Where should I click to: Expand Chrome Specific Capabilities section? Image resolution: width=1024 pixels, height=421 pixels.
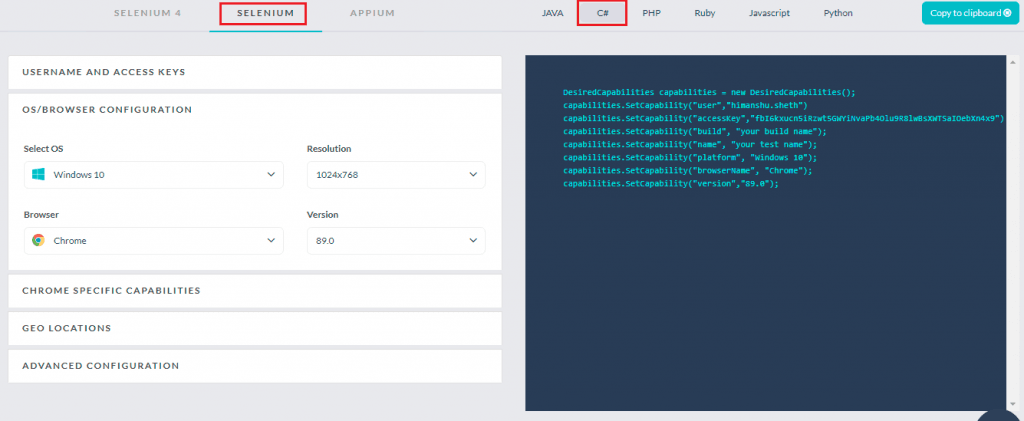[x=254, y=291]
